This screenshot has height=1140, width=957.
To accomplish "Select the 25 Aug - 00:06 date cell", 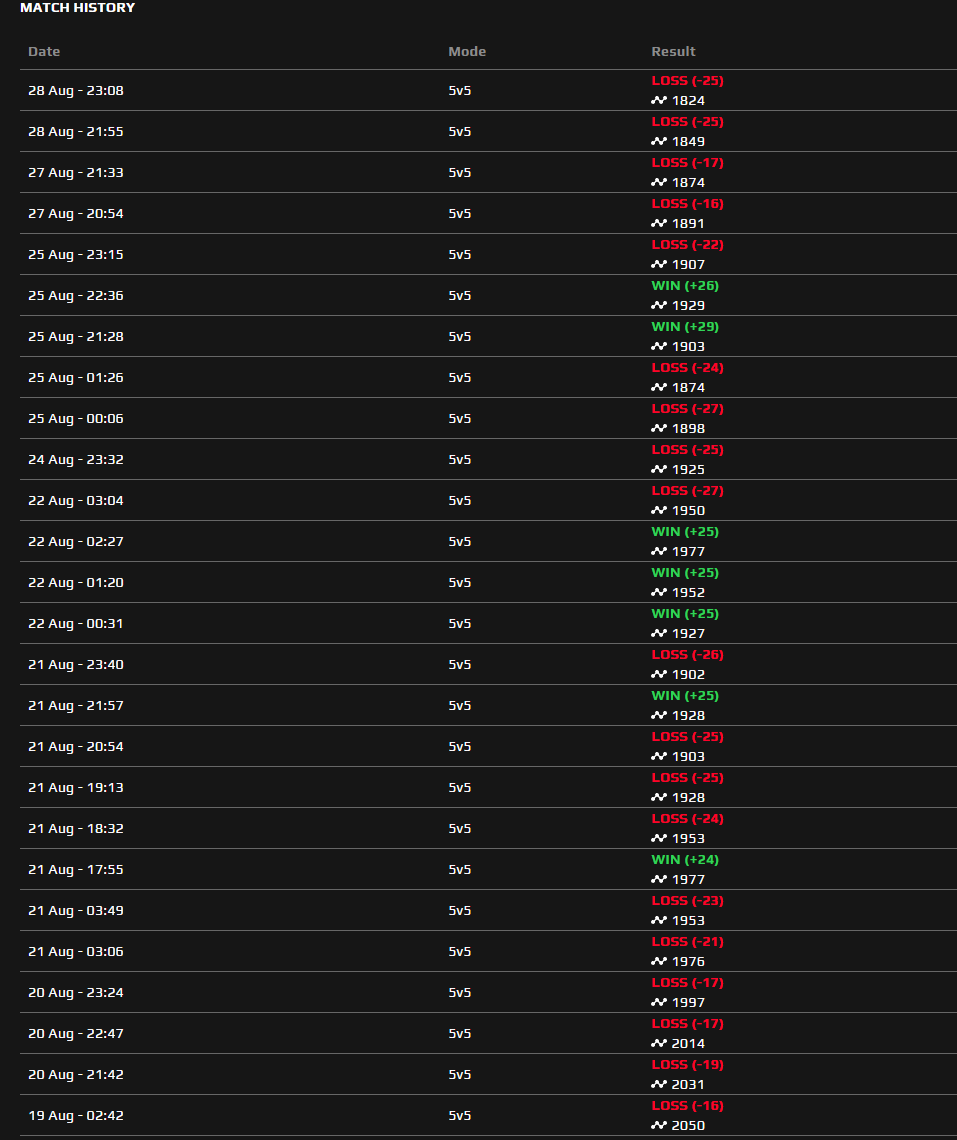I will (x=76, y=419).
